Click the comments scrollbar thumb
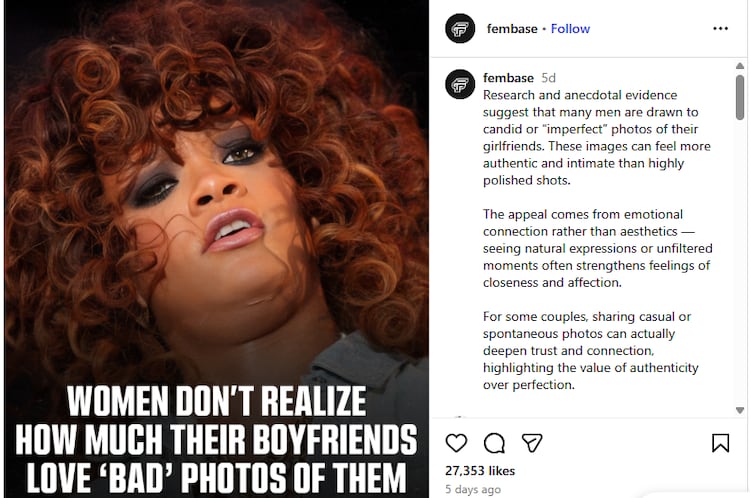 tap(740, 97)
